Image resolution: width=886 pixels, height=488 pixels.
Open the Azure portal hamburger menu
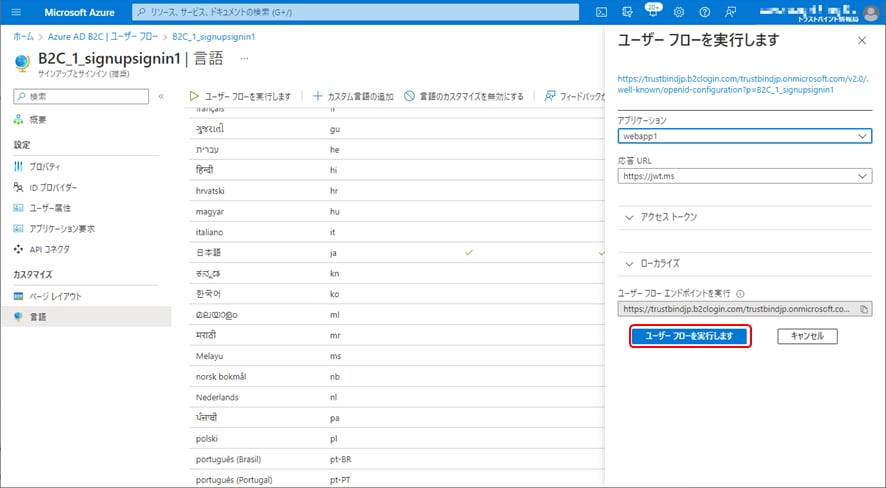pos(16,12)
